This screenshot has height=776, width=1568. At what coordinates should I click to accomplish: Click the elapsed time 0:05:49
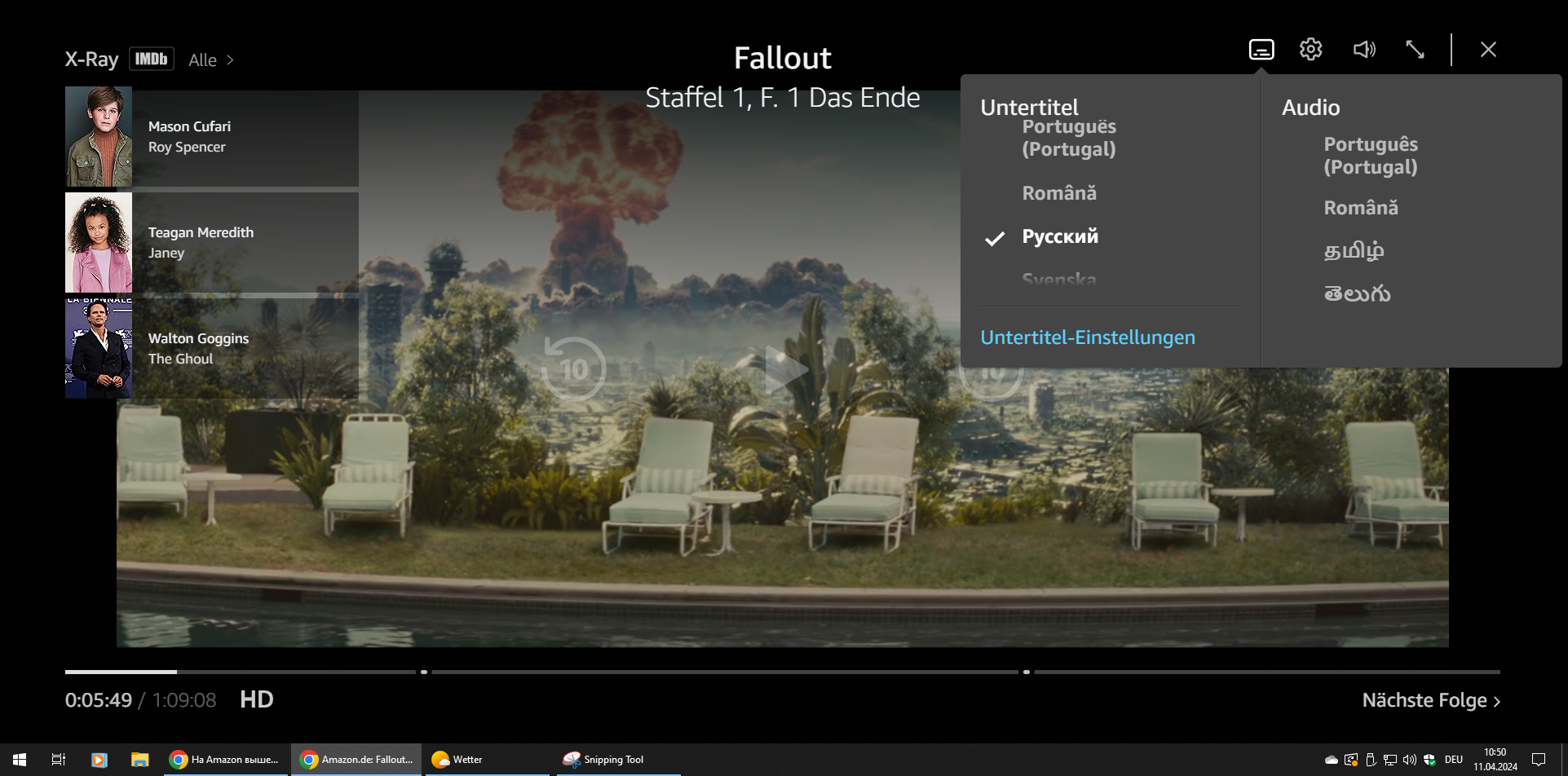pyautogui.click(x=99, y=700)
